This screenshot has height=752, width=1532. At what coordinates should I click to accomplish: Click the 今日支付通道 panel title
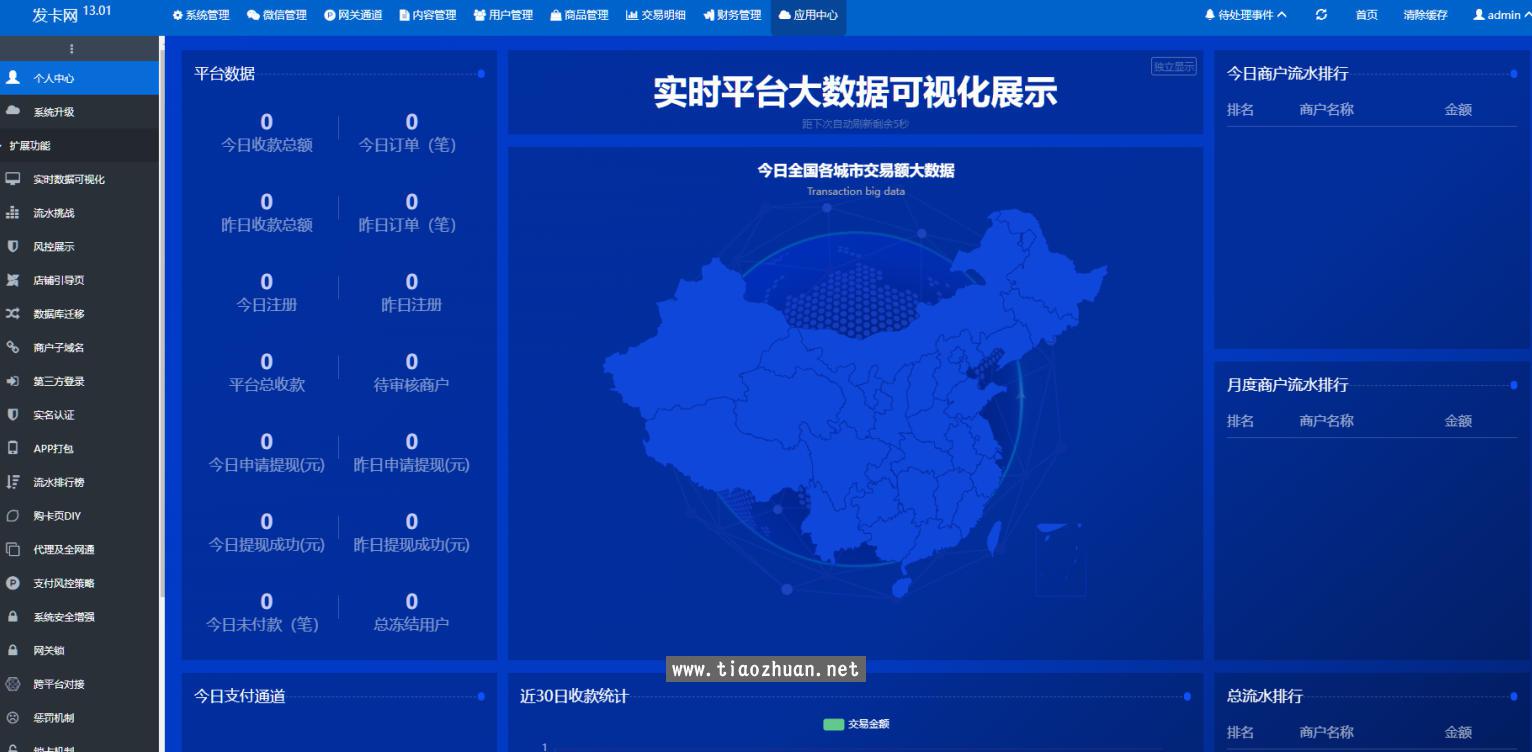240,696
